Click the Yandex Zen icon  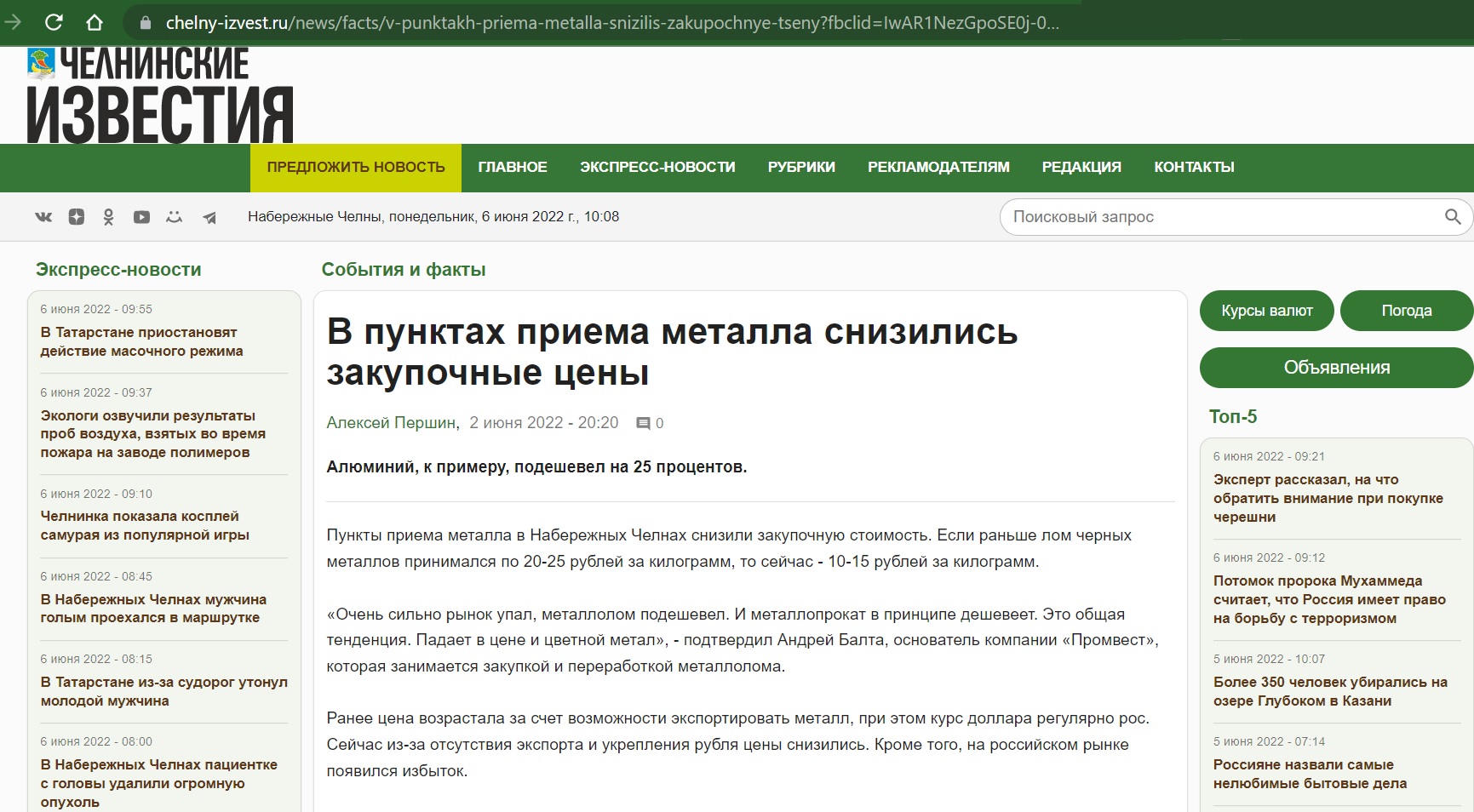[x=77, y=217]
